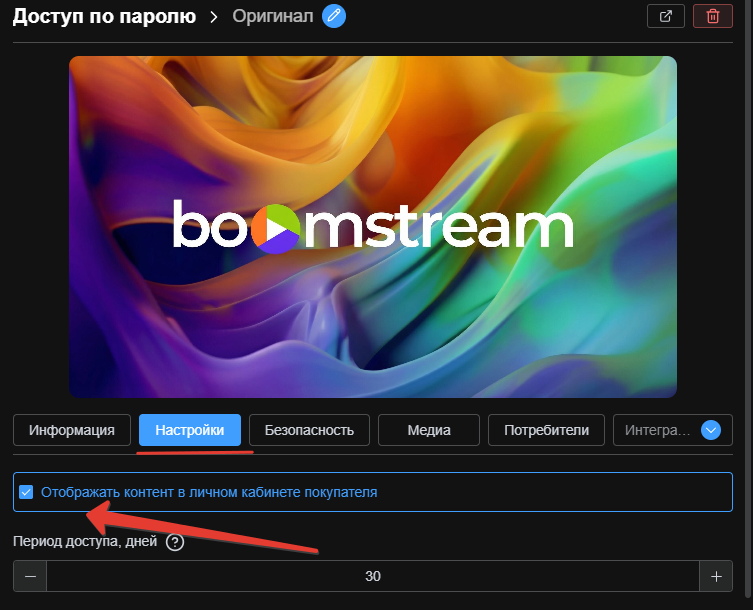Screen dimensions: 753x610
Task: Click the Доступ по паролю breadcrumb
Action: [x=104, y=16]
